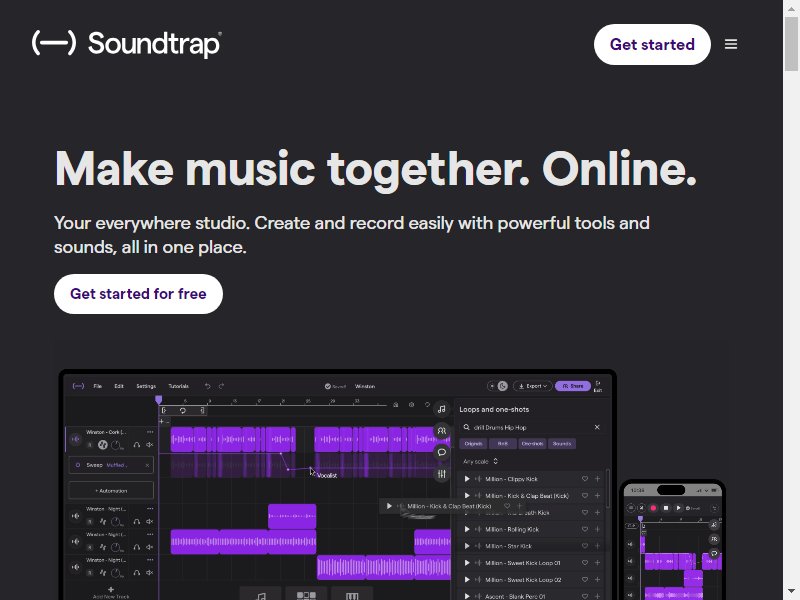Add Million - Star Kick with plus icon

tap(597, 546)
